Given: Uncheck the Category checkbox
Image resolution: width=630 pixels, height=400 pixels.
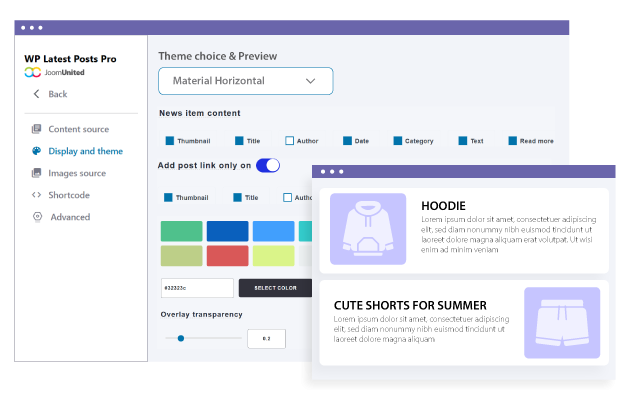Looking at the screenshot, I should 398,141.
